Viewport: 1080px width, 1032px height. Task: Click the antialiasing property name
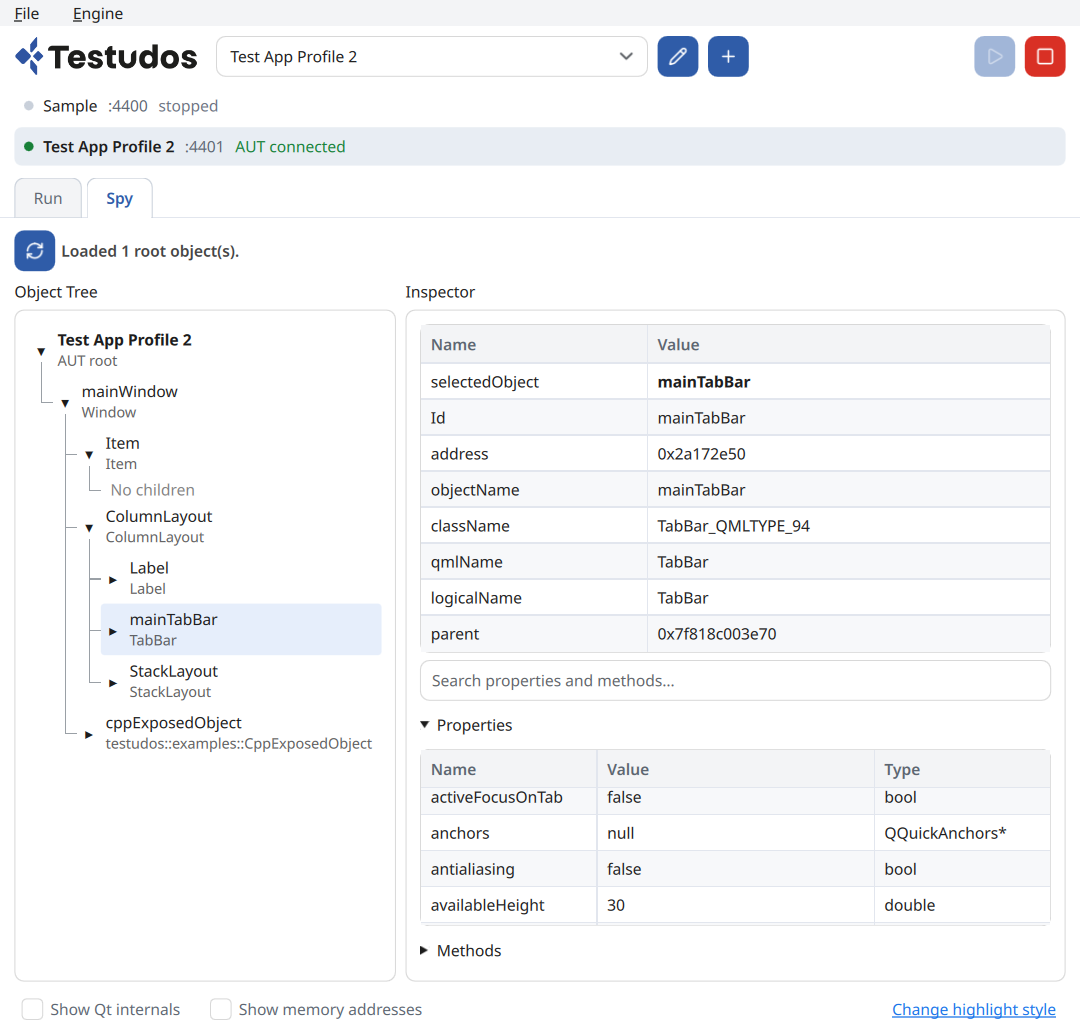pos(472,869)
